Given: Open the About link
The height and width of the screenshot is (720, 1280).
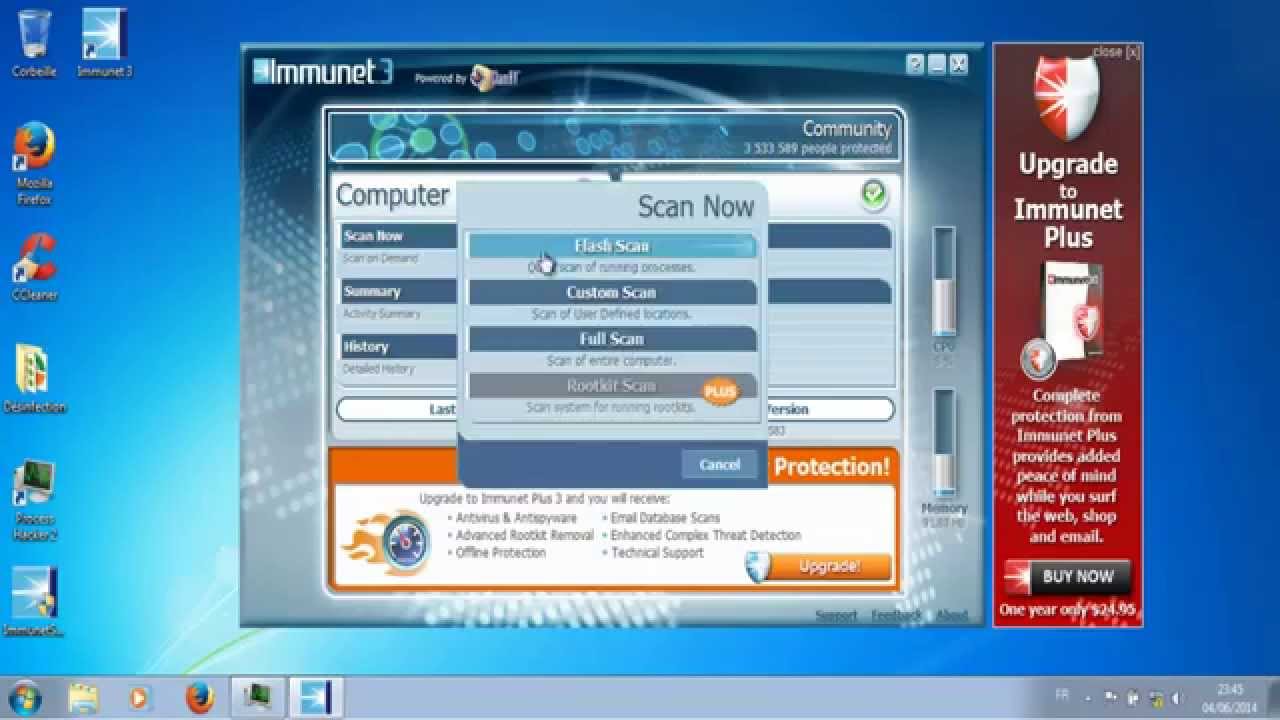Looking at the screenshot, I should tap(951, 616).
